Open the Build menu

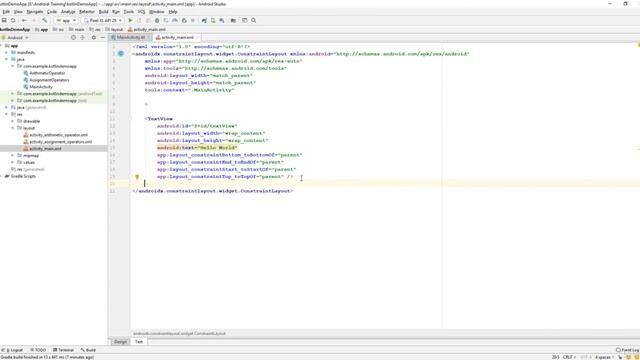[104, 12]
